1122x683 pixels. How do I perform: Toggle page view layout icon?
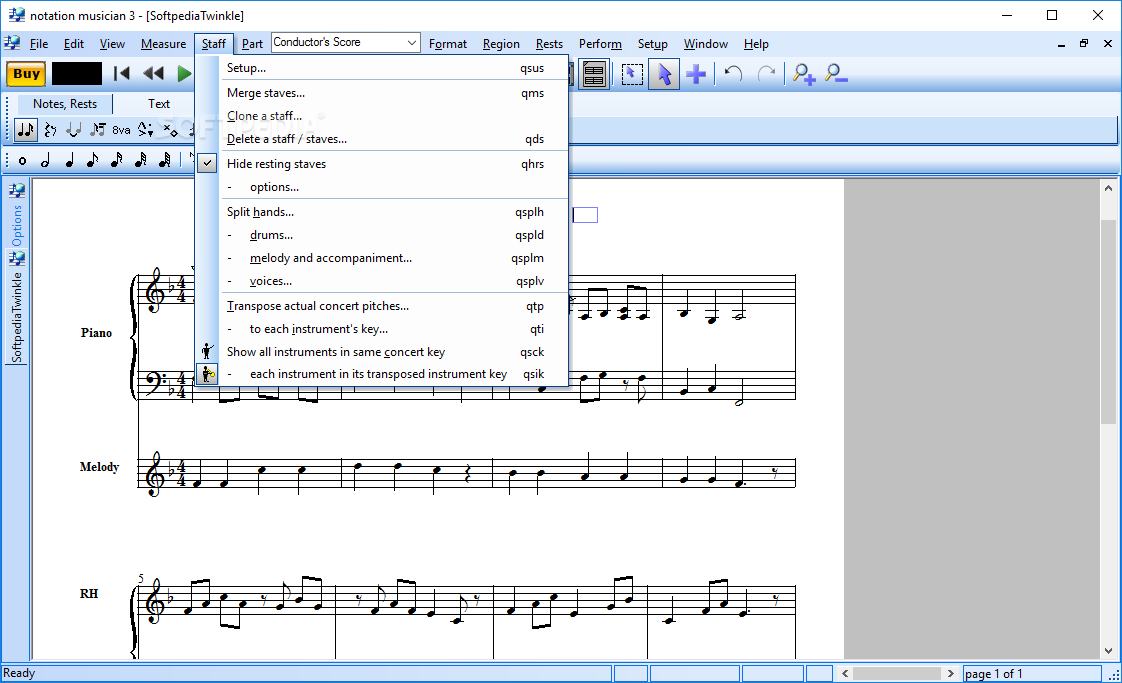[594, 74]
